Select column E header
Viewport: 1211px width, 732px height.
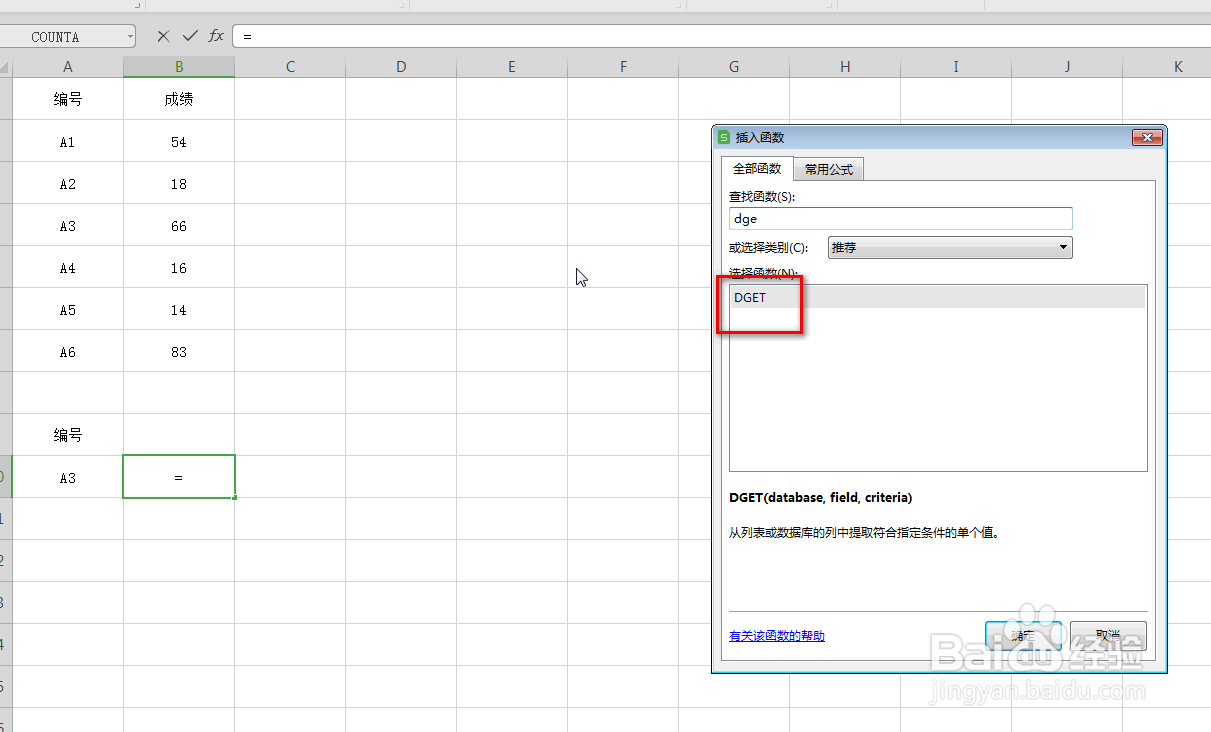tap(512, 67)
